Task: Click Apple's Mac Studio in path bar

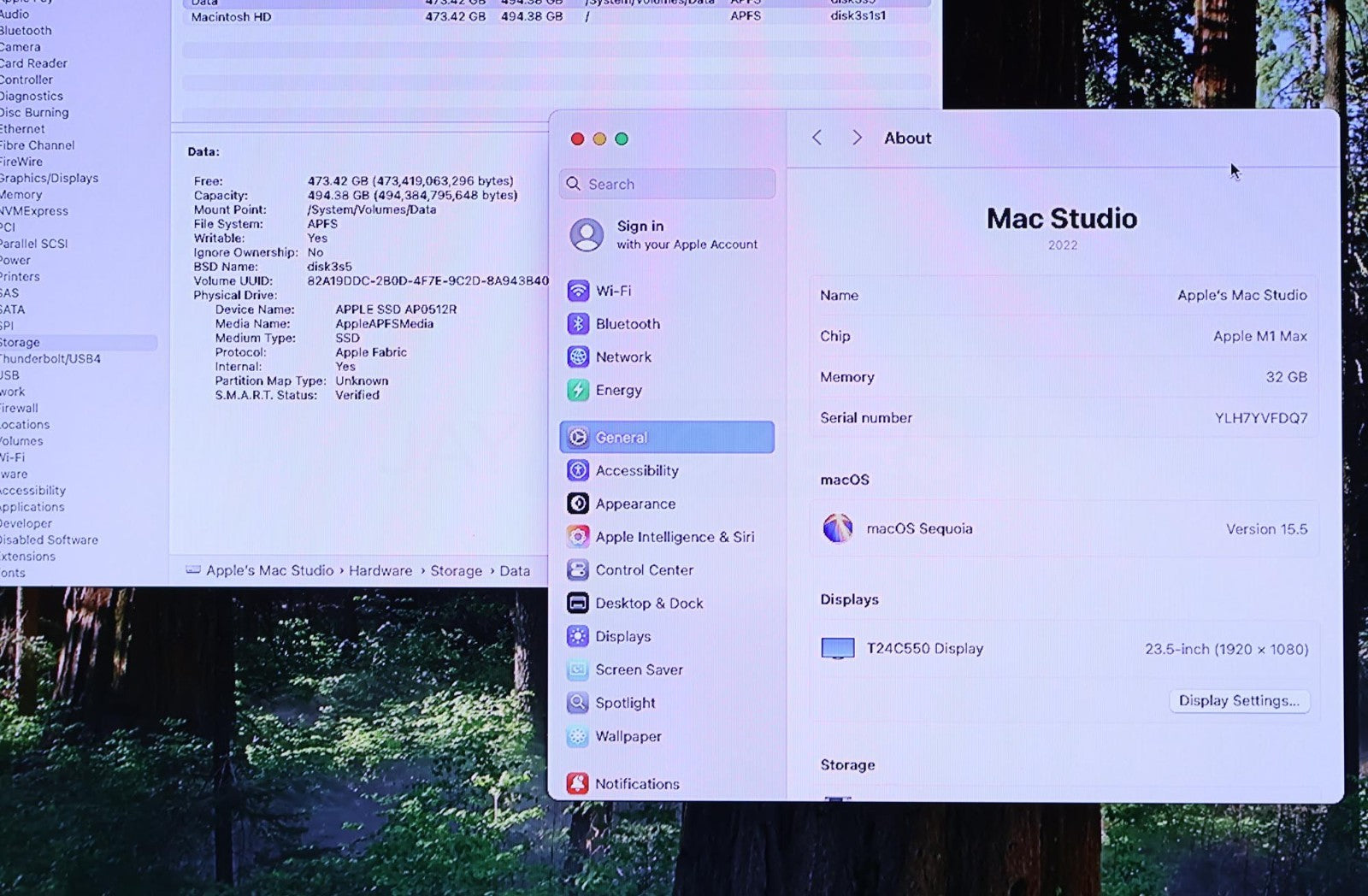Action: tap(270, 570)
